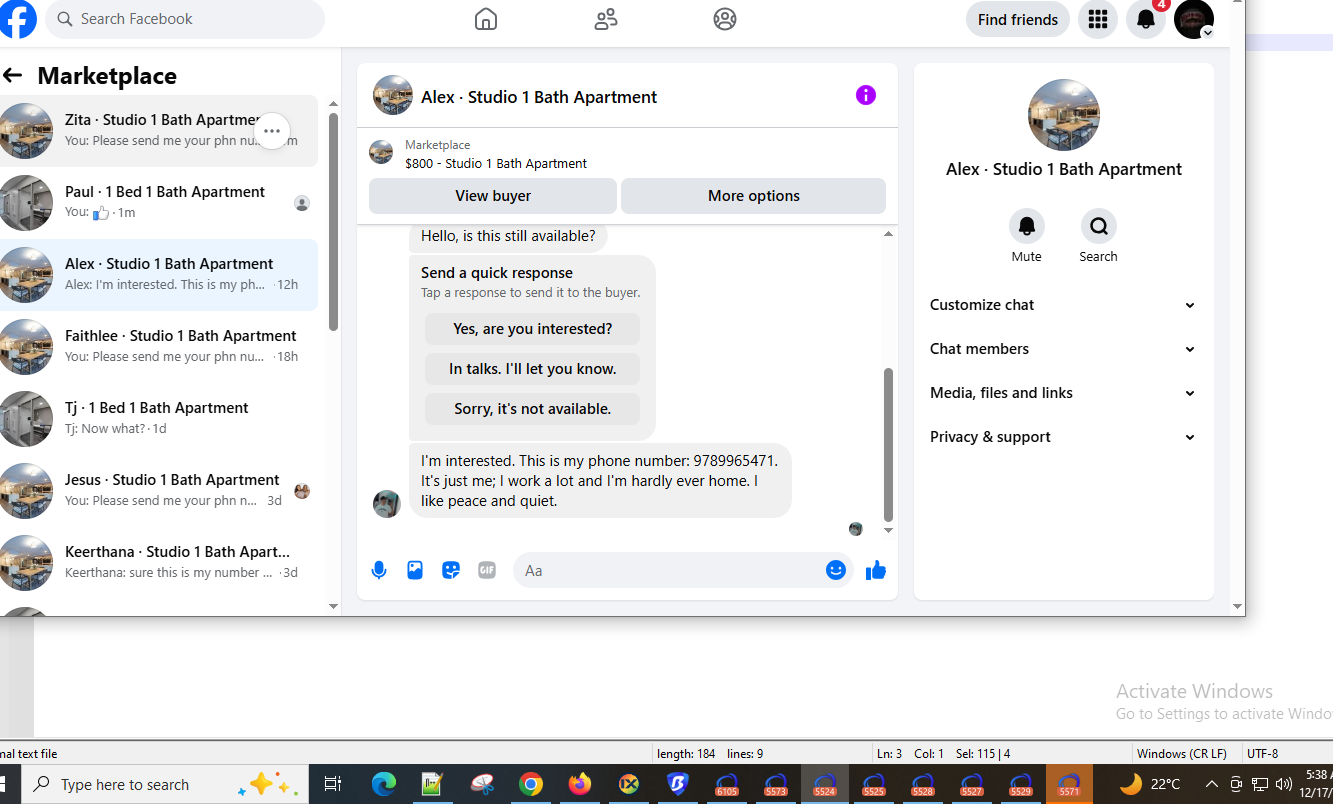
Task: Open Keerthana's Studio 1 Bath Apartment conversation
Action: coord(159,563)
